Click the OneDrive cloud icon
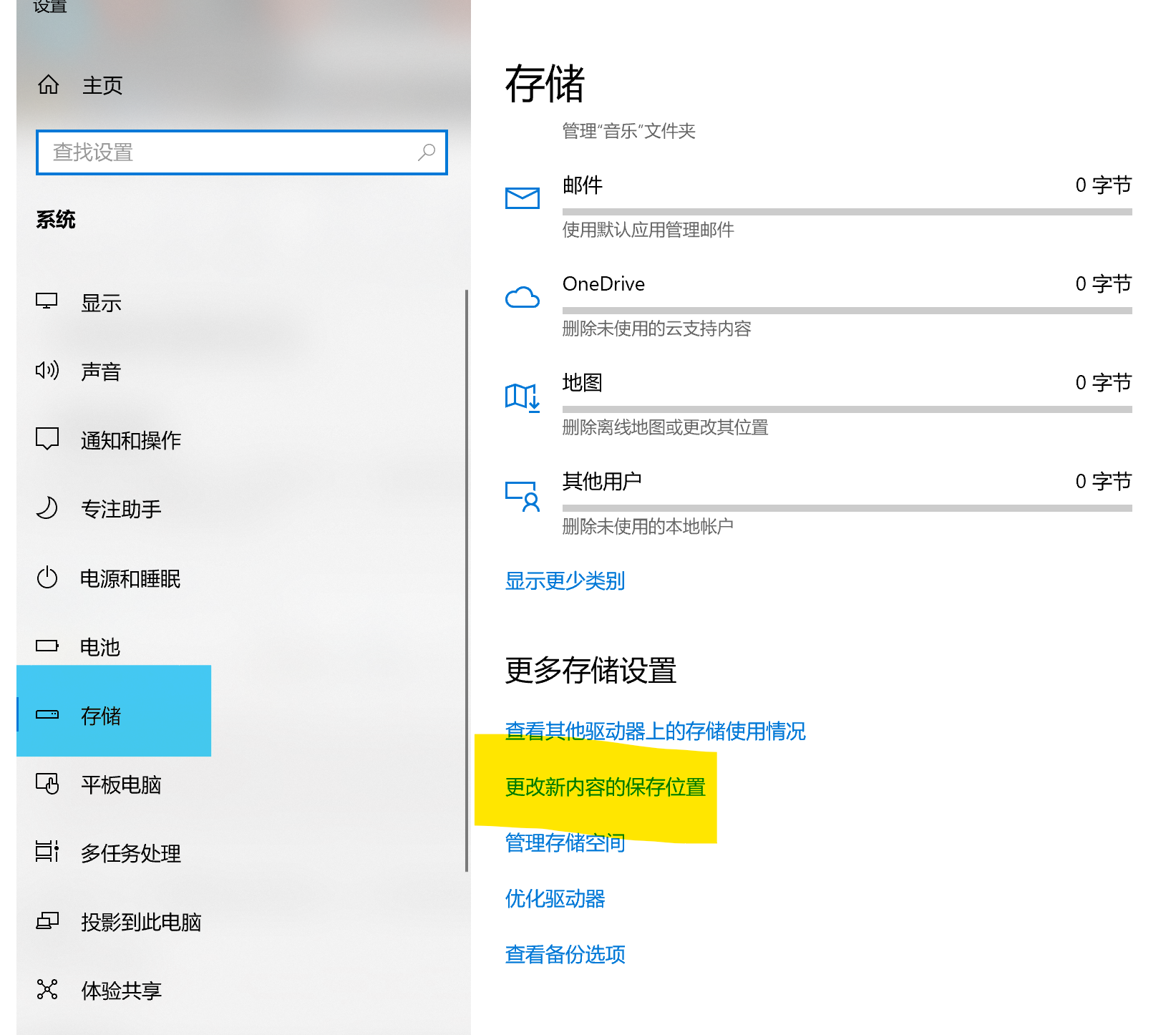1176x1035 pixels. tap(523, 297)
